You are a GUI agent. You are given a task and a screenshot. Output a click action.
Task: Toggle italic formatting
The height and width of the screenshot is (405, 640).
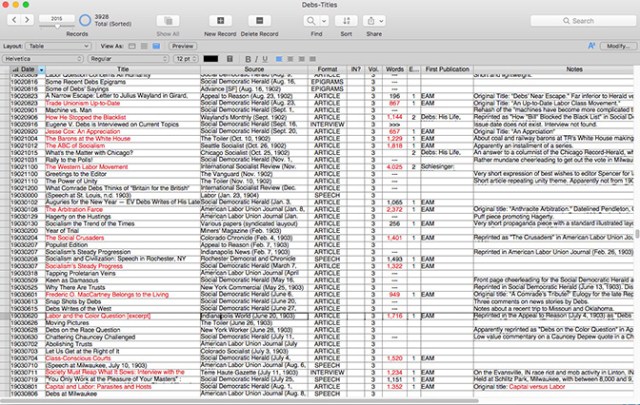coord(256,59)
